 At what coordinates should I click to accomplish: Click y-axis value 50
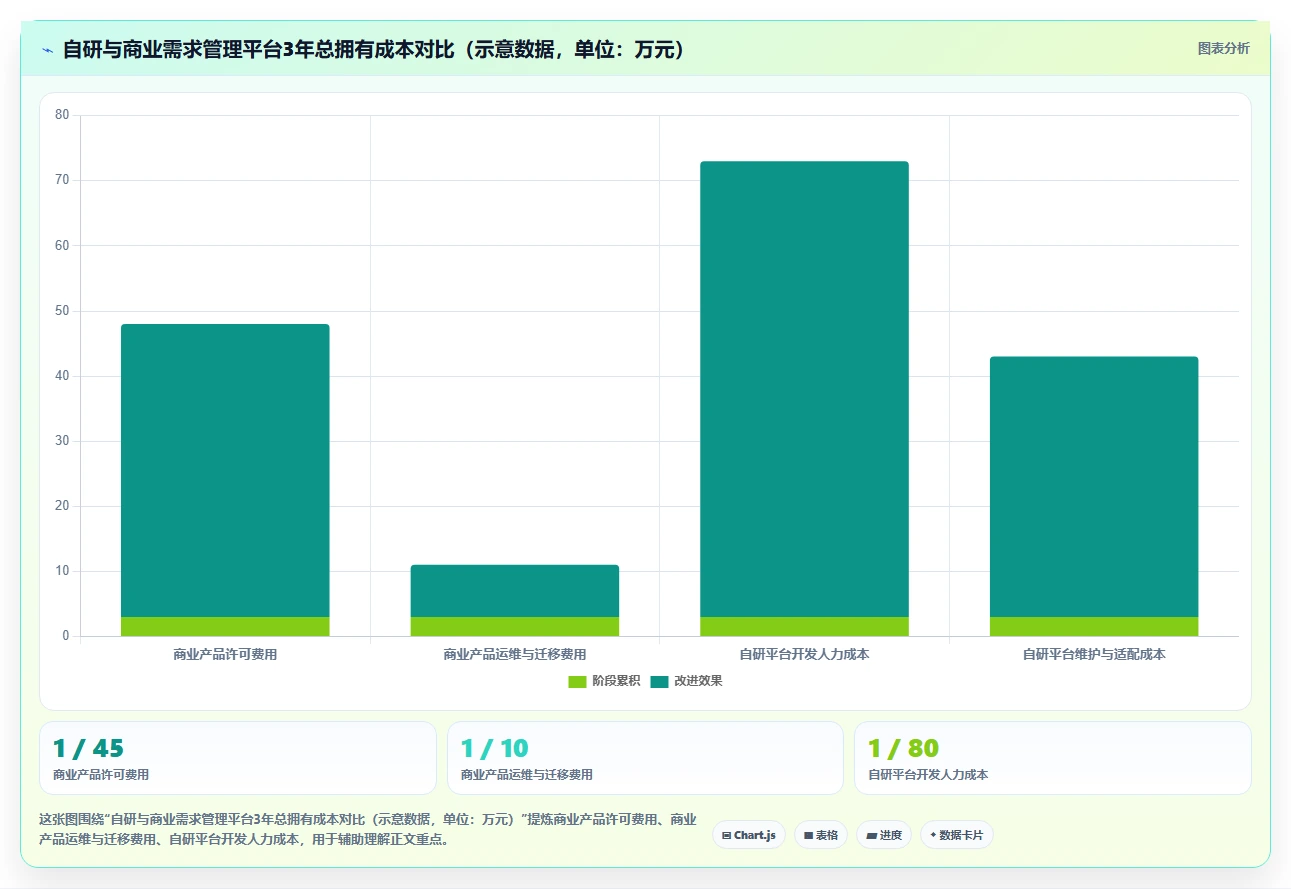click(62, 311)
